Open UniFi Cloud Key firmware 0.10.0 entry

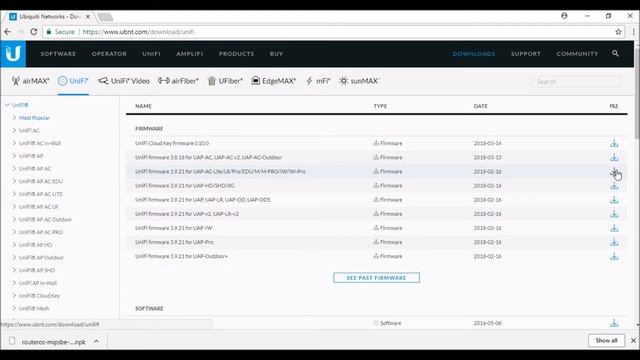[172, 143]
